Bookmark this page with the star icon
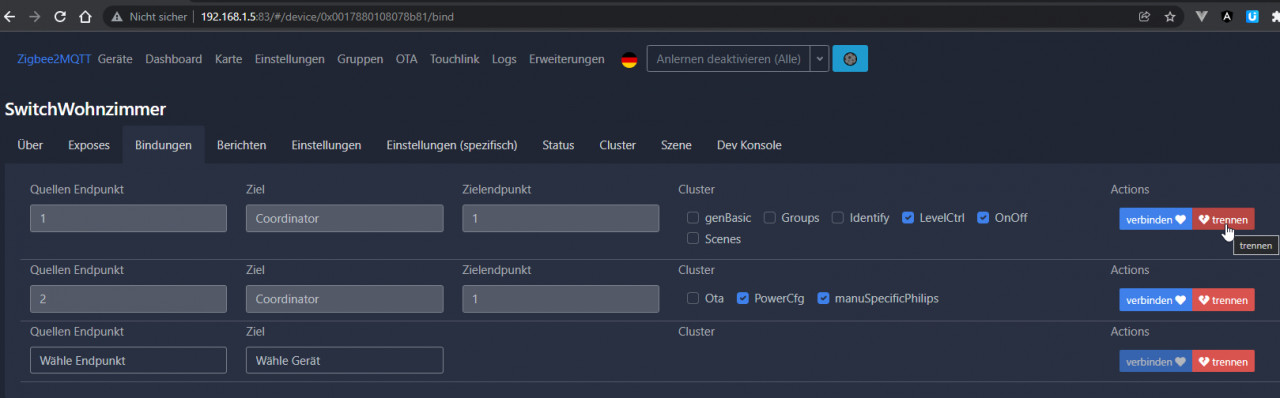Image resolution: width=1280 pixels, height=398 pixels. tap(1170, 16)
